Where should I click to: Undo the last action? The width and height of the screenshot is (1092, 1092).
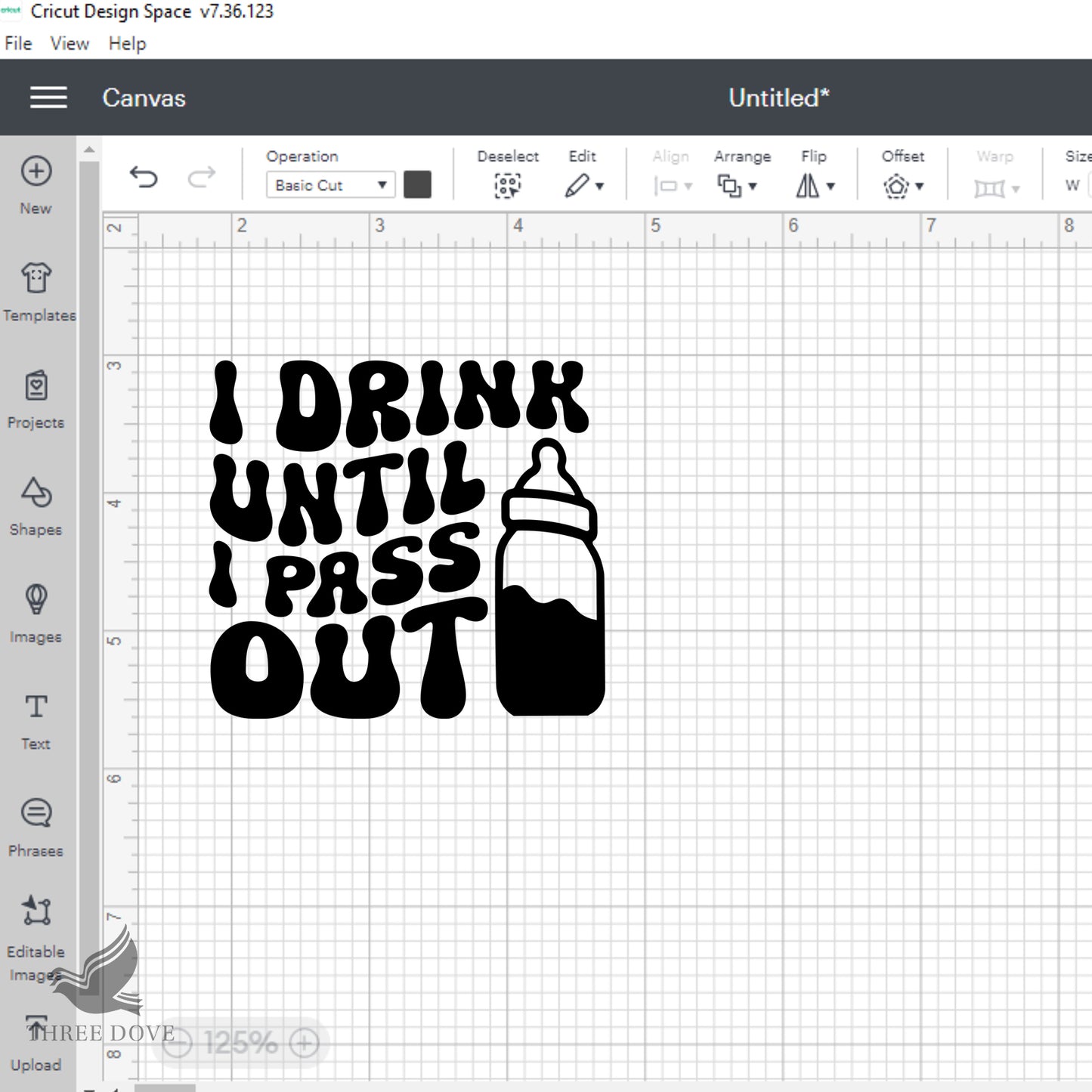point(143,178)
